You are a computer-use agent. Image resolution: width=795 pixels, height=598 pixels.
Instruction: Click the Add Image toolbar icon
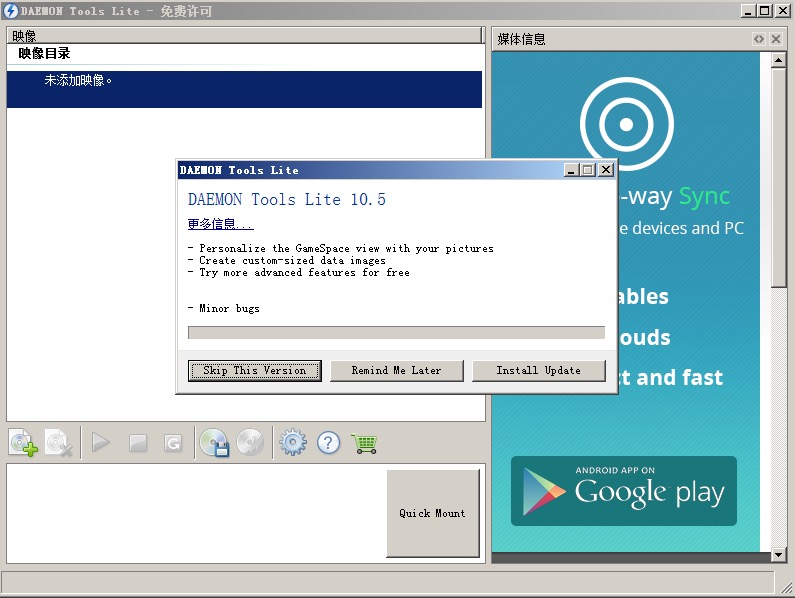[23, 443]
